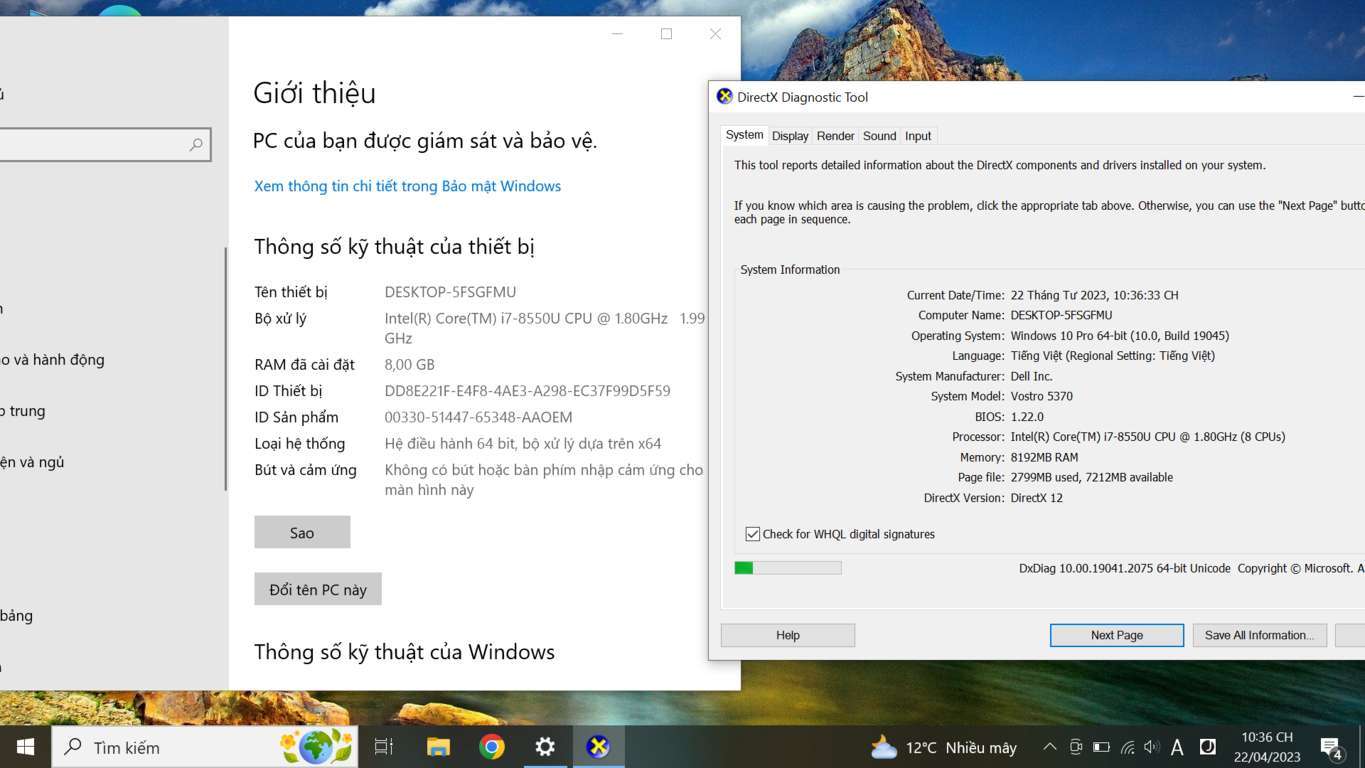The height and width of the screenshot is (768, 1365).
Task: Open Task View from the taskbar
Action: (384, 747)
